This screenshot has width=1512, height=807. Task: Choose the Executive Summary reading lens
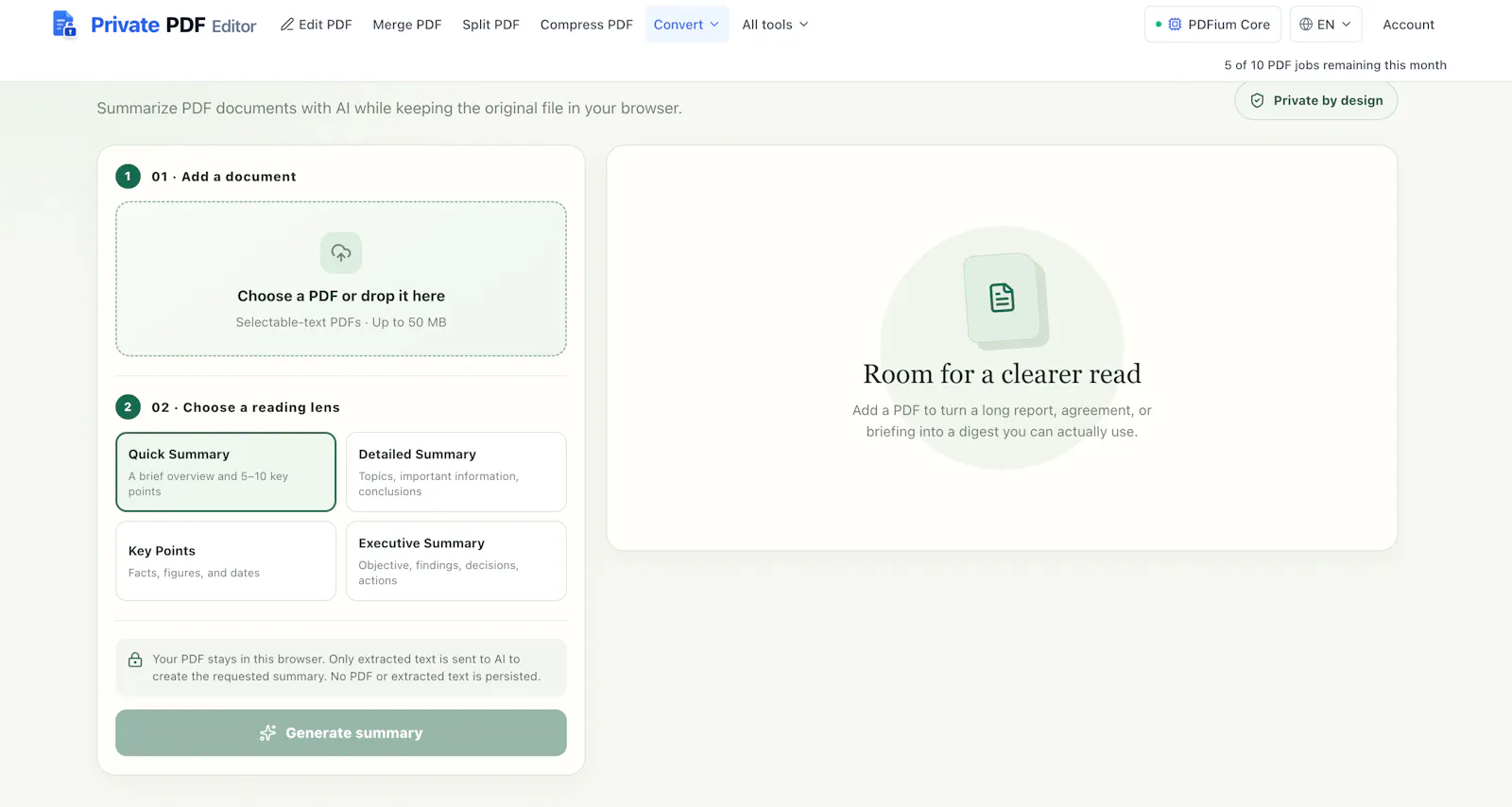tap(456, 561)
